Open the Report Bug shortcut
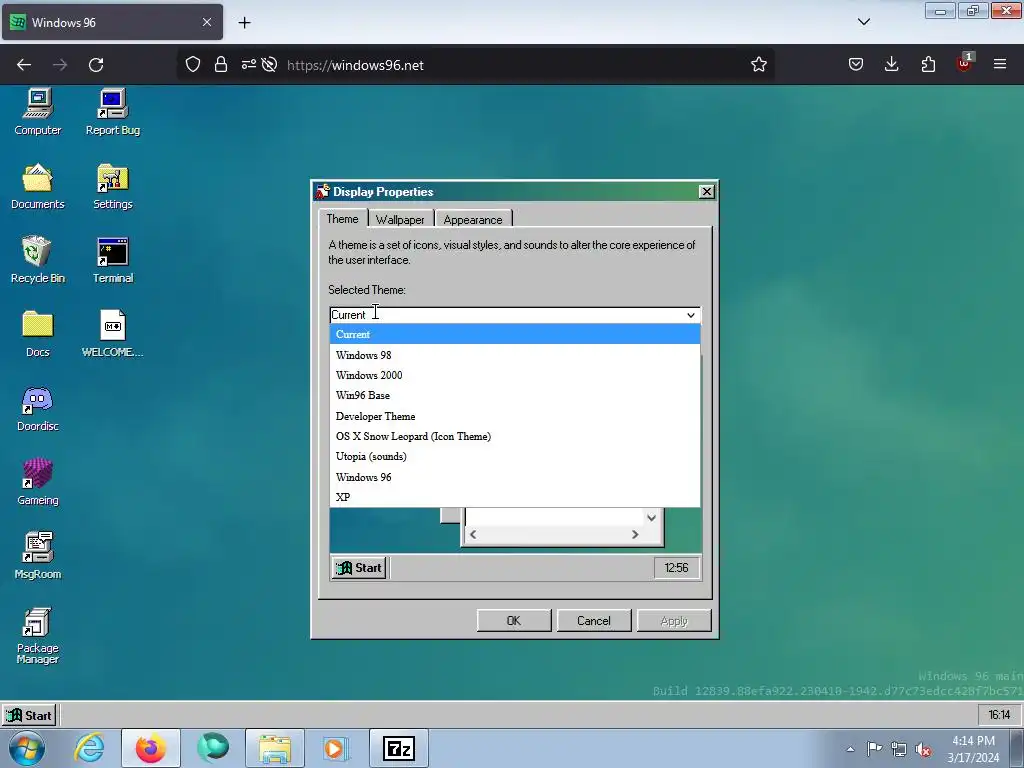The height and width of the screenshot is (768, 1024). [x=112, y=112]
